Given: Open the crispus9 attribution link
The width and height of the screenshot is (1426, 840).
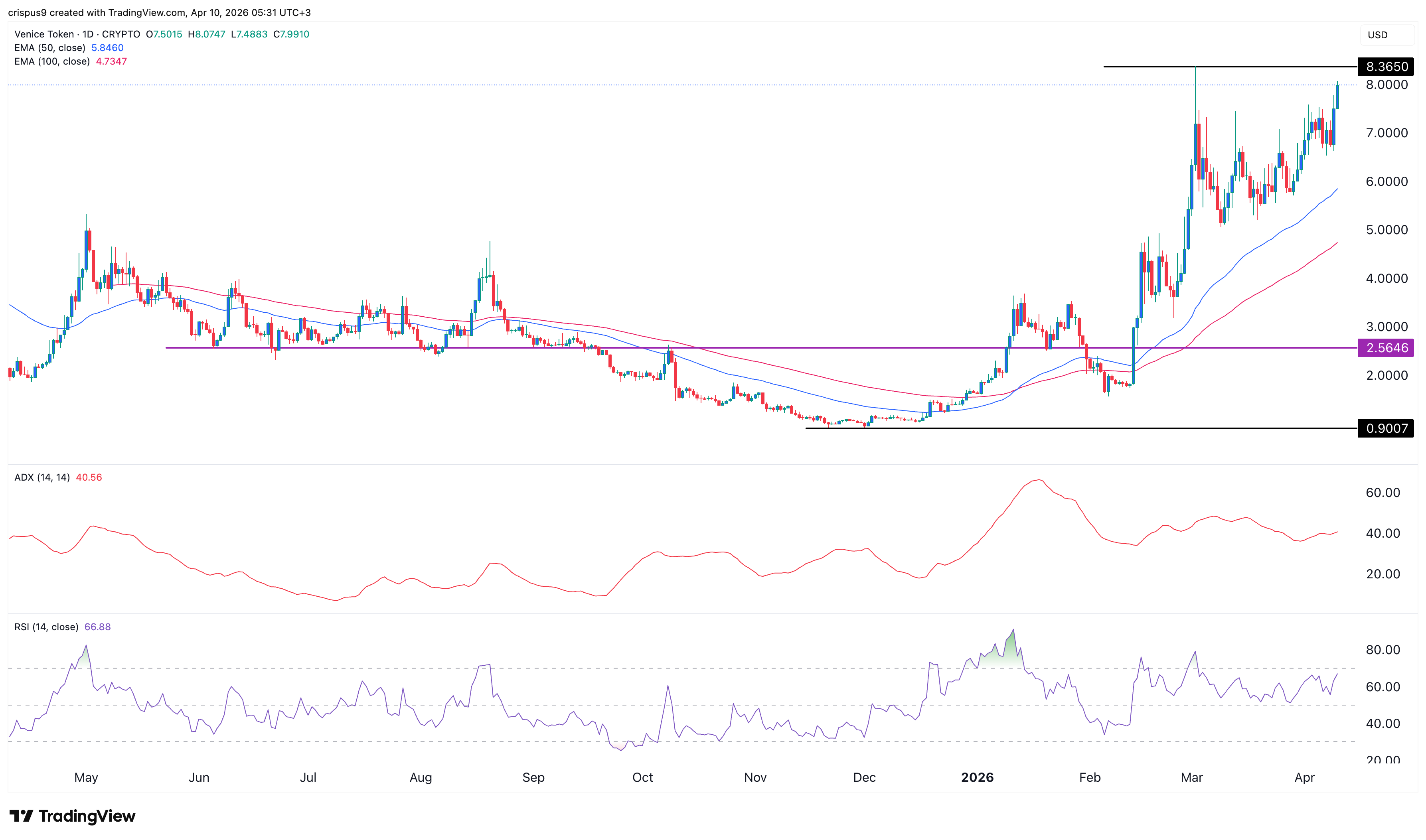Looking at the screenshot, I should 29,12.
